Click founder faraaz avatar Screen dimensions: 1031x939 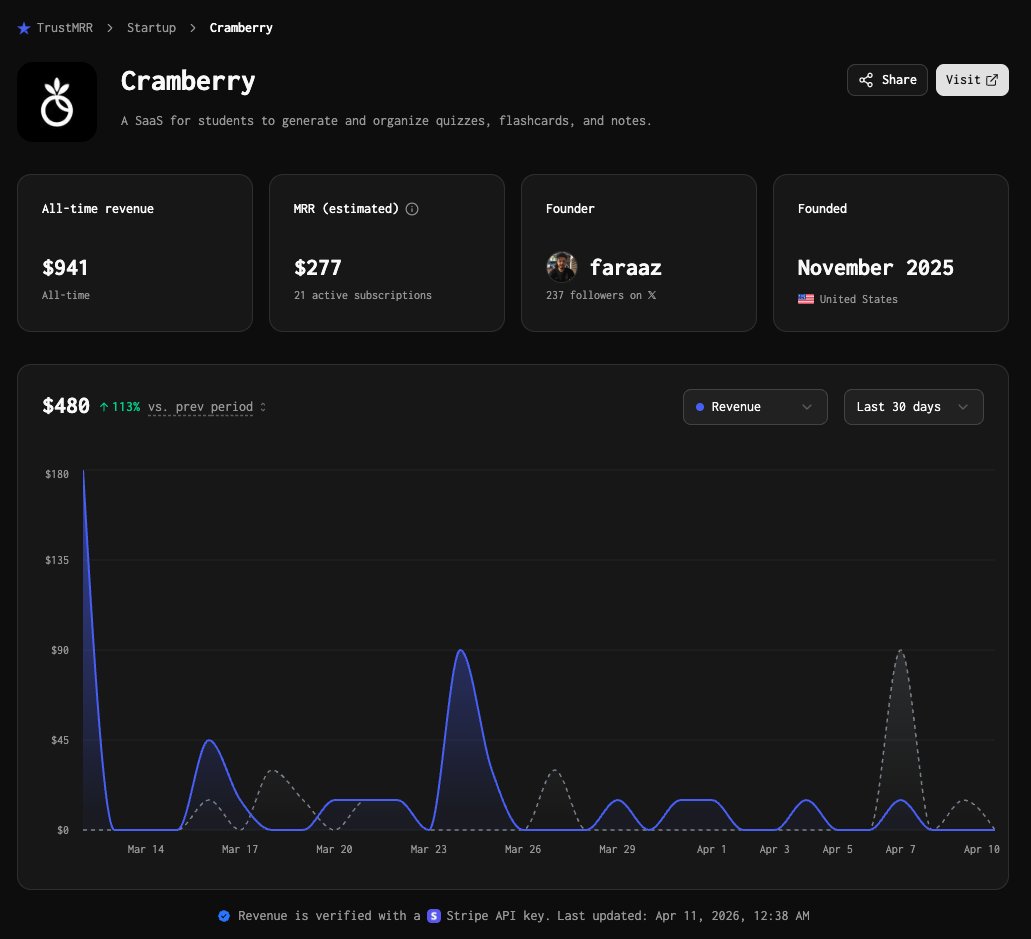click(562, 267)
